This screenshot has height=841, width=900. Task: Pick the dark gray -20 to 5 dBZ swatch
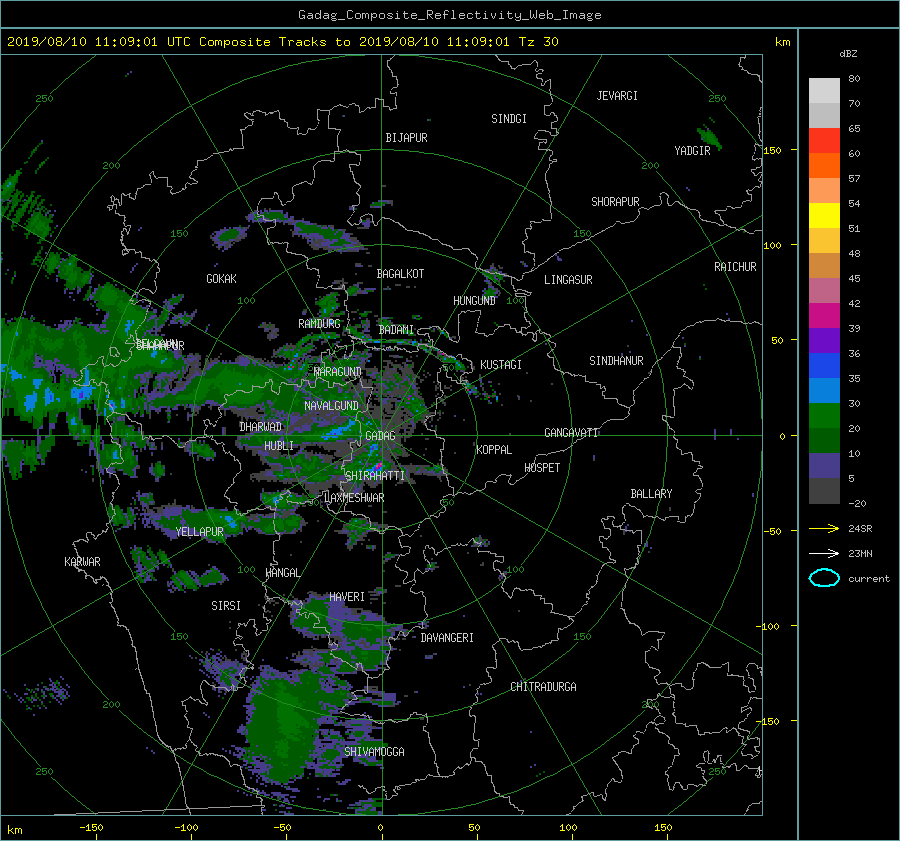coord(824,491)
